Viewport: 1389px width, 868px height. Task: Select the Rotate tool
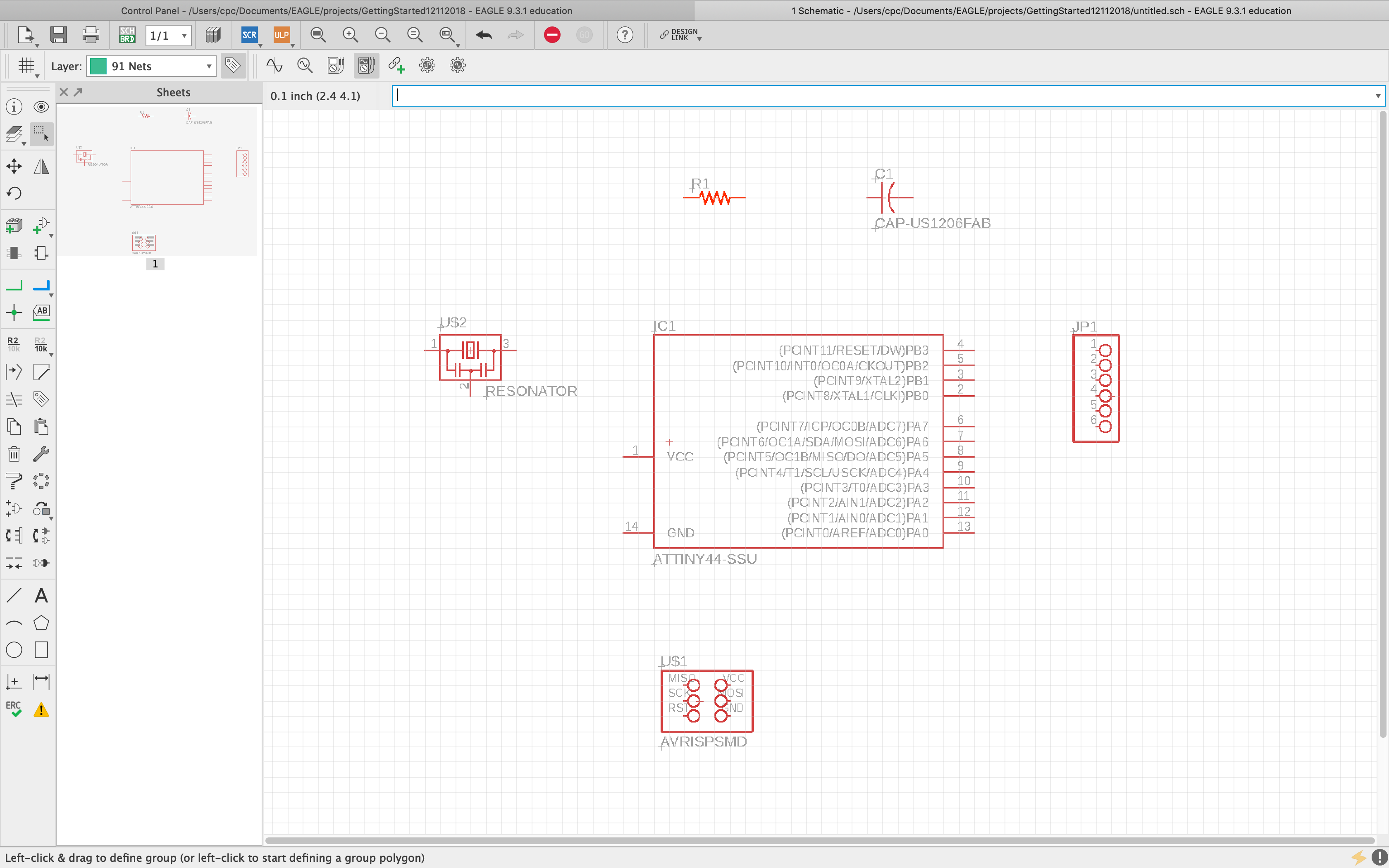pyautogui.click(x=14, y=193)
